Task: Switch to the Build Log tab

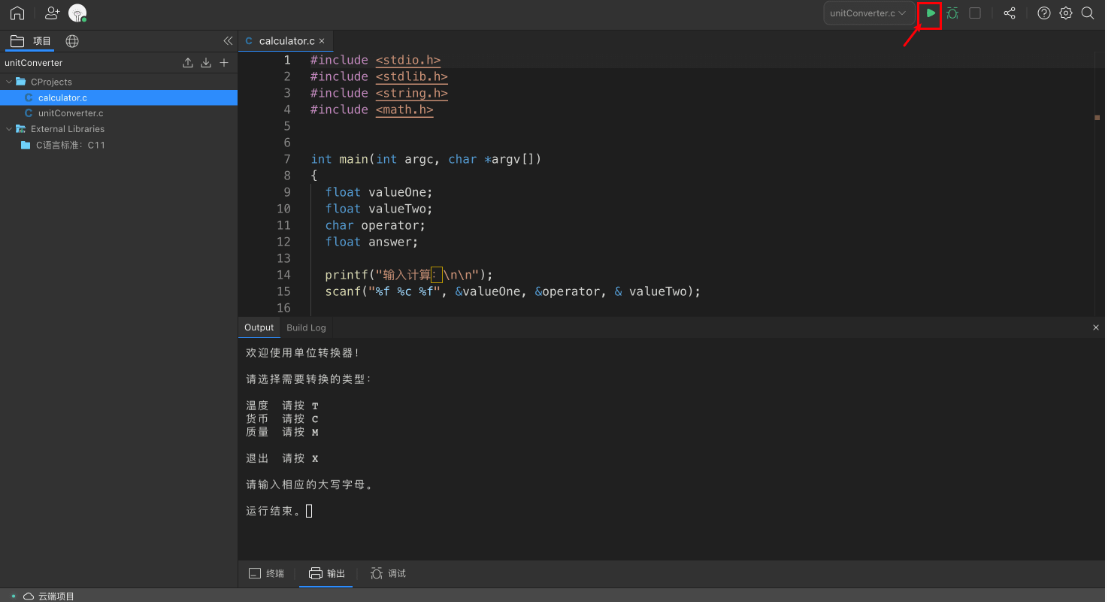Action: [306, 327]
